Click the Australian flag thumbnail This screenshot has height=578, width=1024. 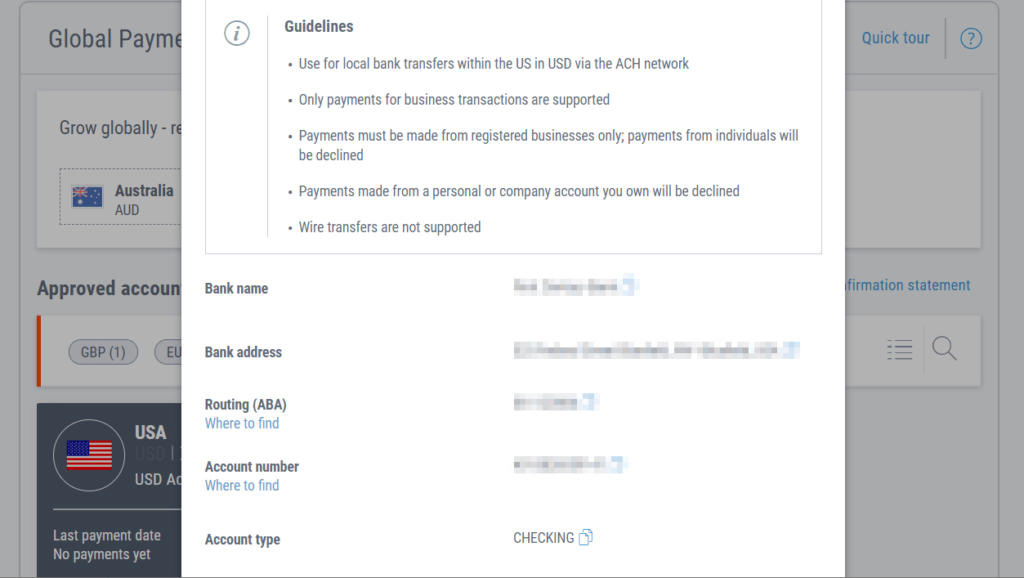tap(88, 197)
